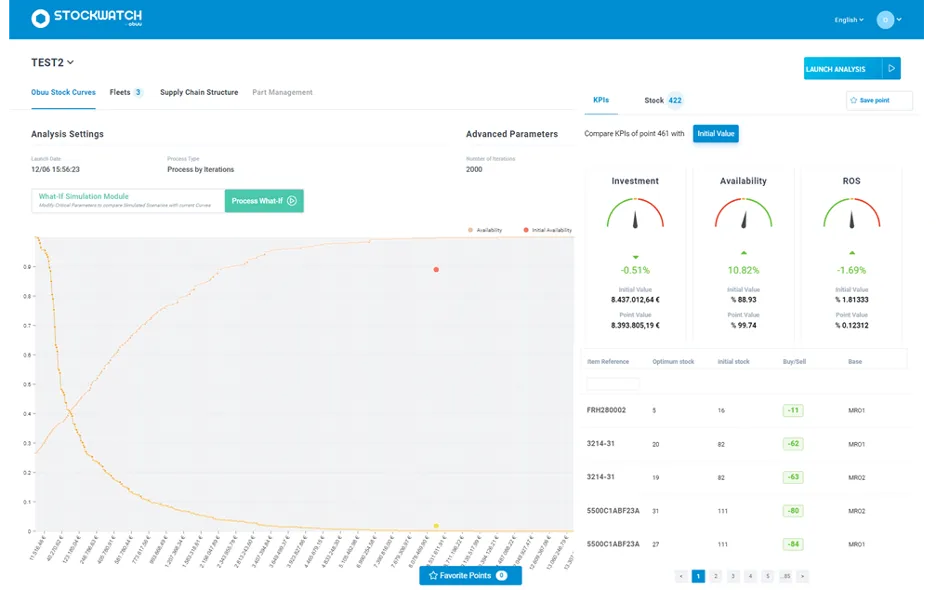This screenshot has height=590, width=936.
Task: Click the Availability 10.82% value
Action: (743, 271)
